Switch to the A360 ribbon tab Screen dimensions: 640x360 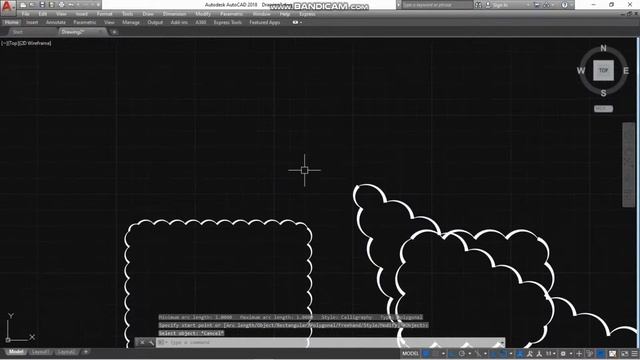pyautogui.click(x=201, y=22)
